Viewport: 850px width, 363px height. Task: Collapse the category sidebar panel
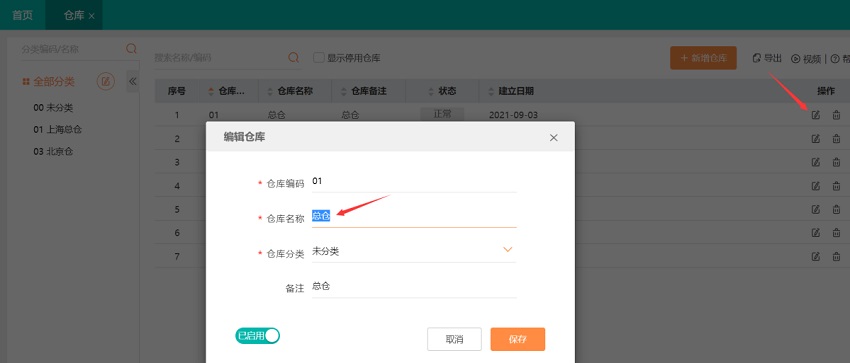coord(132,82)
